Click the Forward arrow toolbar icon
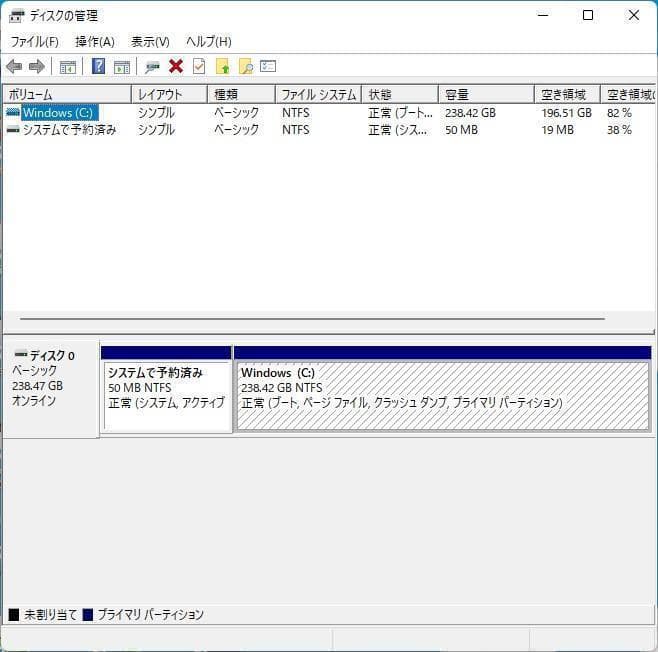658x652 pixels. pos(37,66)
